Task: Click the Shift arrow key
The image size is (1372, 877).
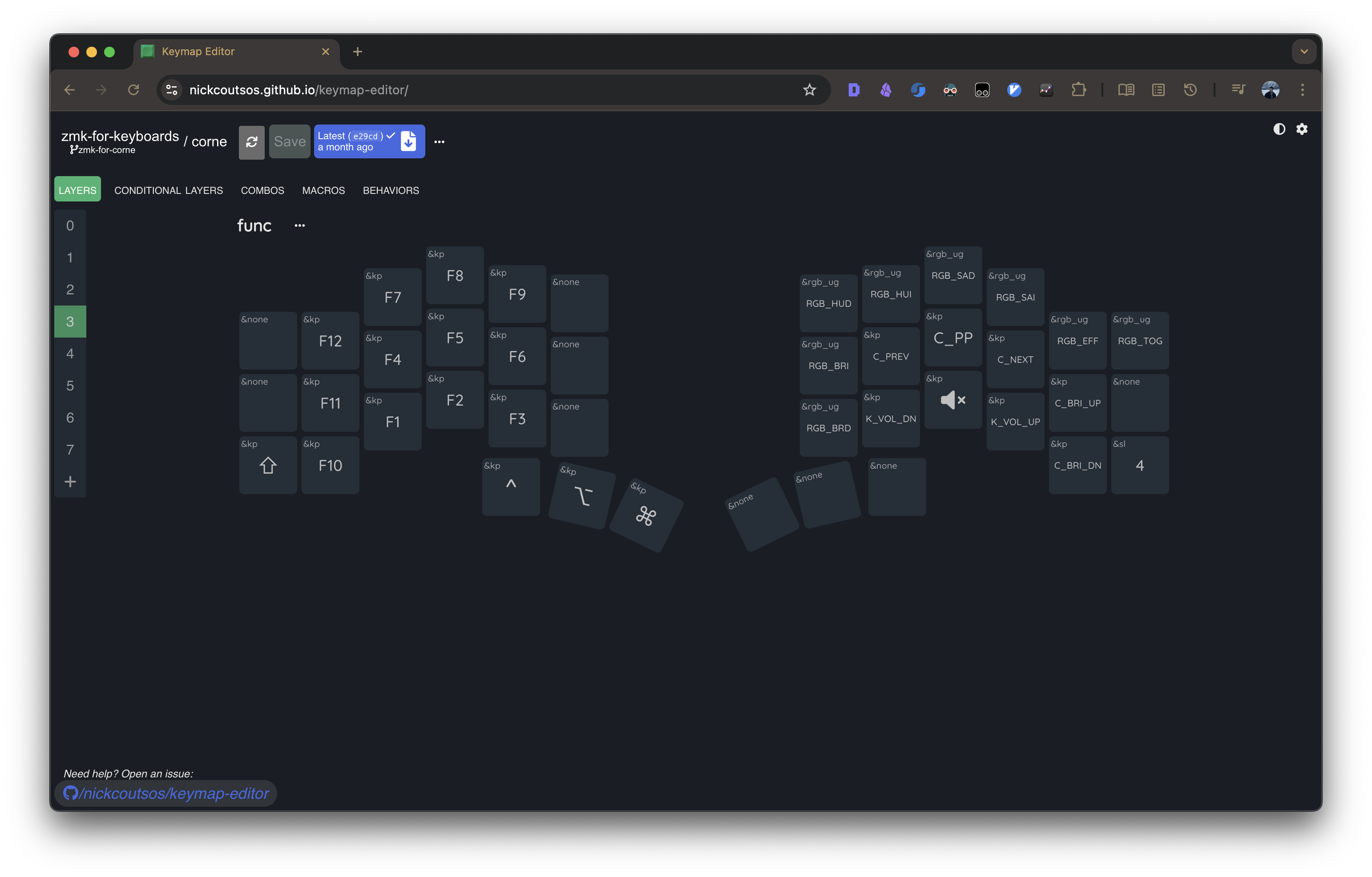Action: tap(267, 465)
